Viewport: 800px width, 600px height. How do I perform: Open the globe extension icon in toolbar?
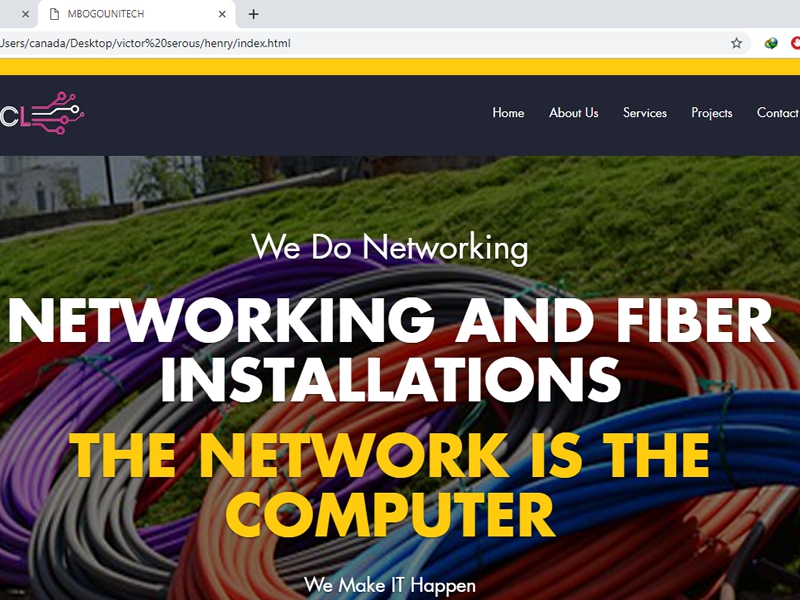770,43
